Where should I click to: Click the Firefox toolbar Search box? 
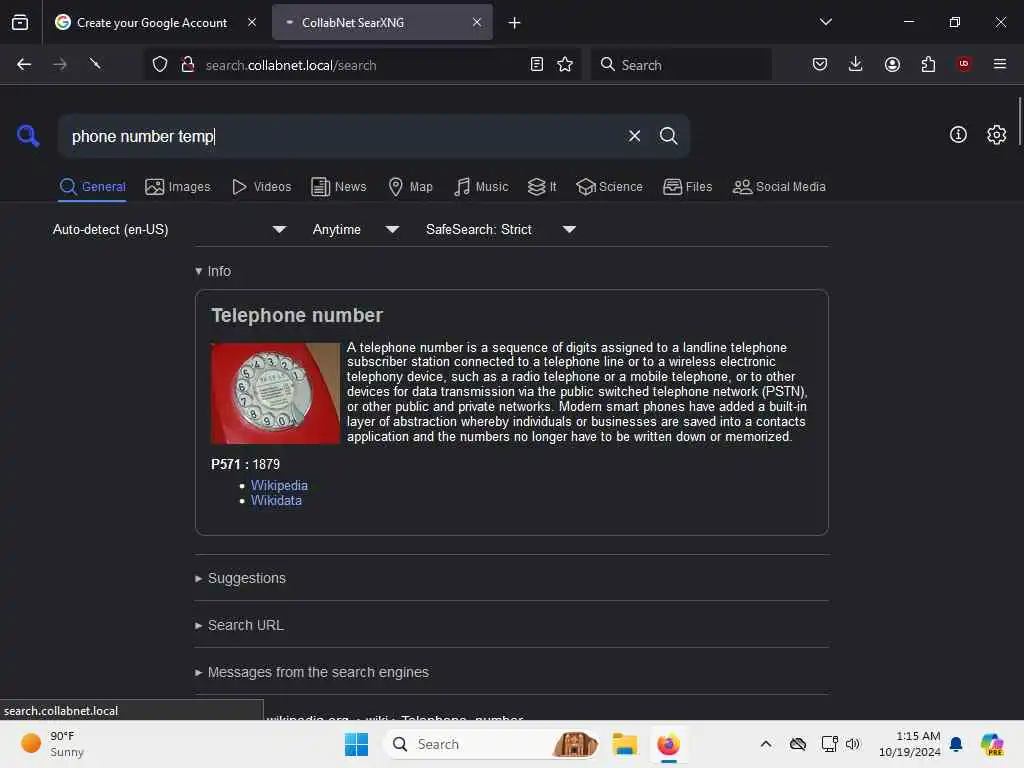(681, 65)
